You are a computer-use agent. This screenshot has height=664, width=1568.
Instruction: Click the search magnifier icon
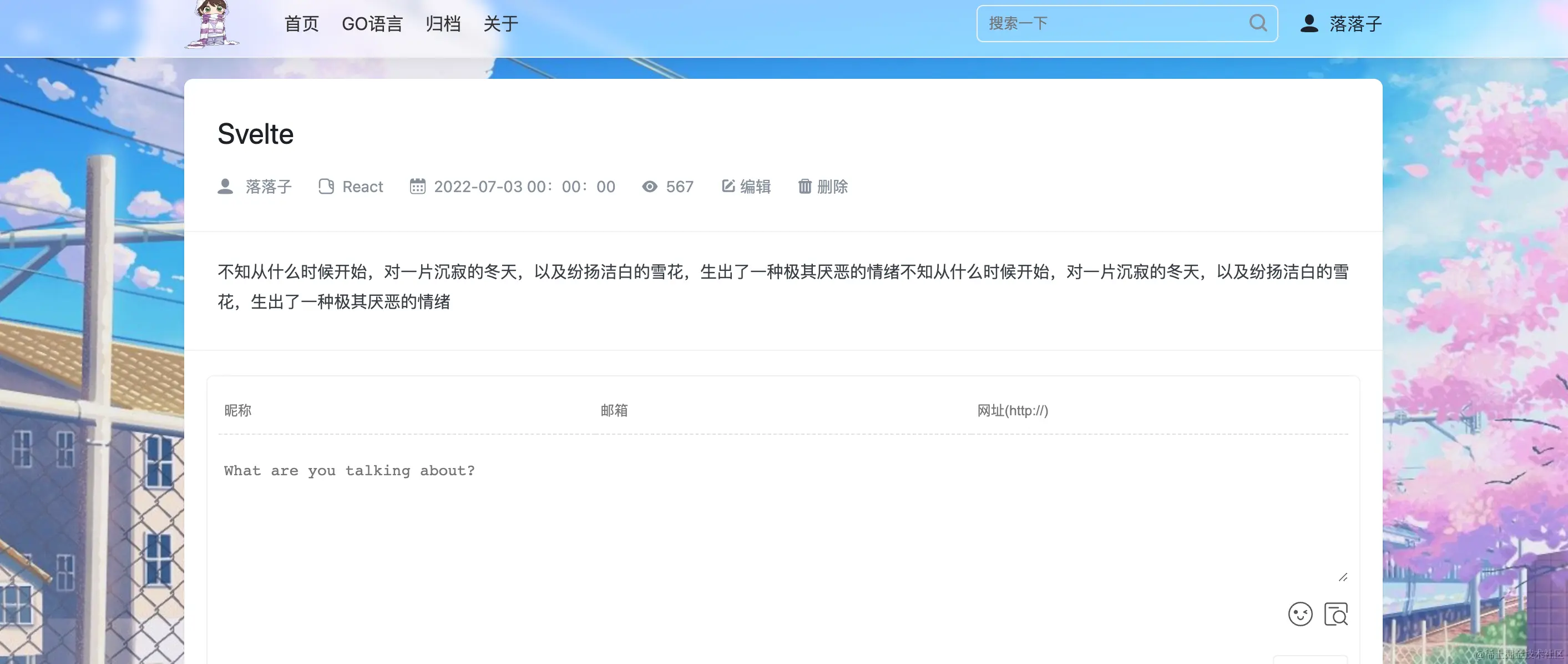coord(1258,23)
